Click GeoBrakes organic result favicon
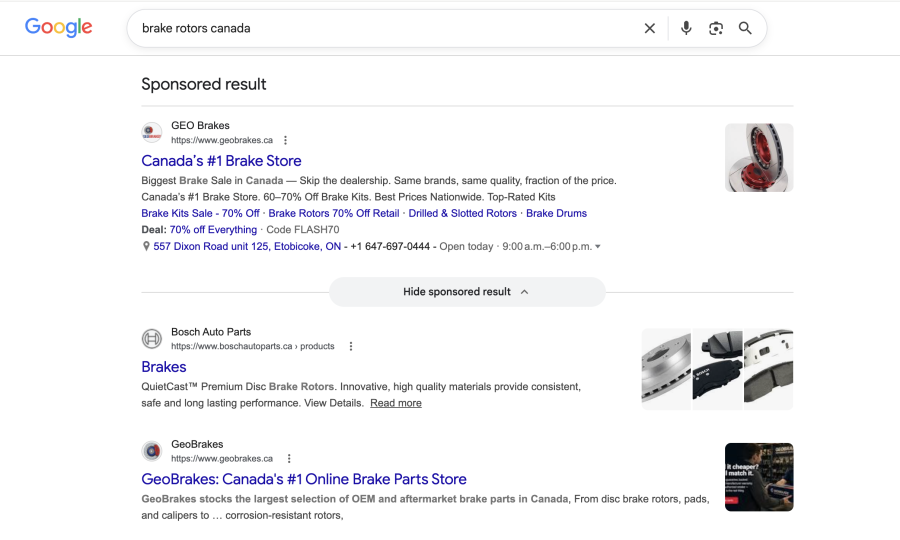The image size is (900, 540). tap(152, 451)
